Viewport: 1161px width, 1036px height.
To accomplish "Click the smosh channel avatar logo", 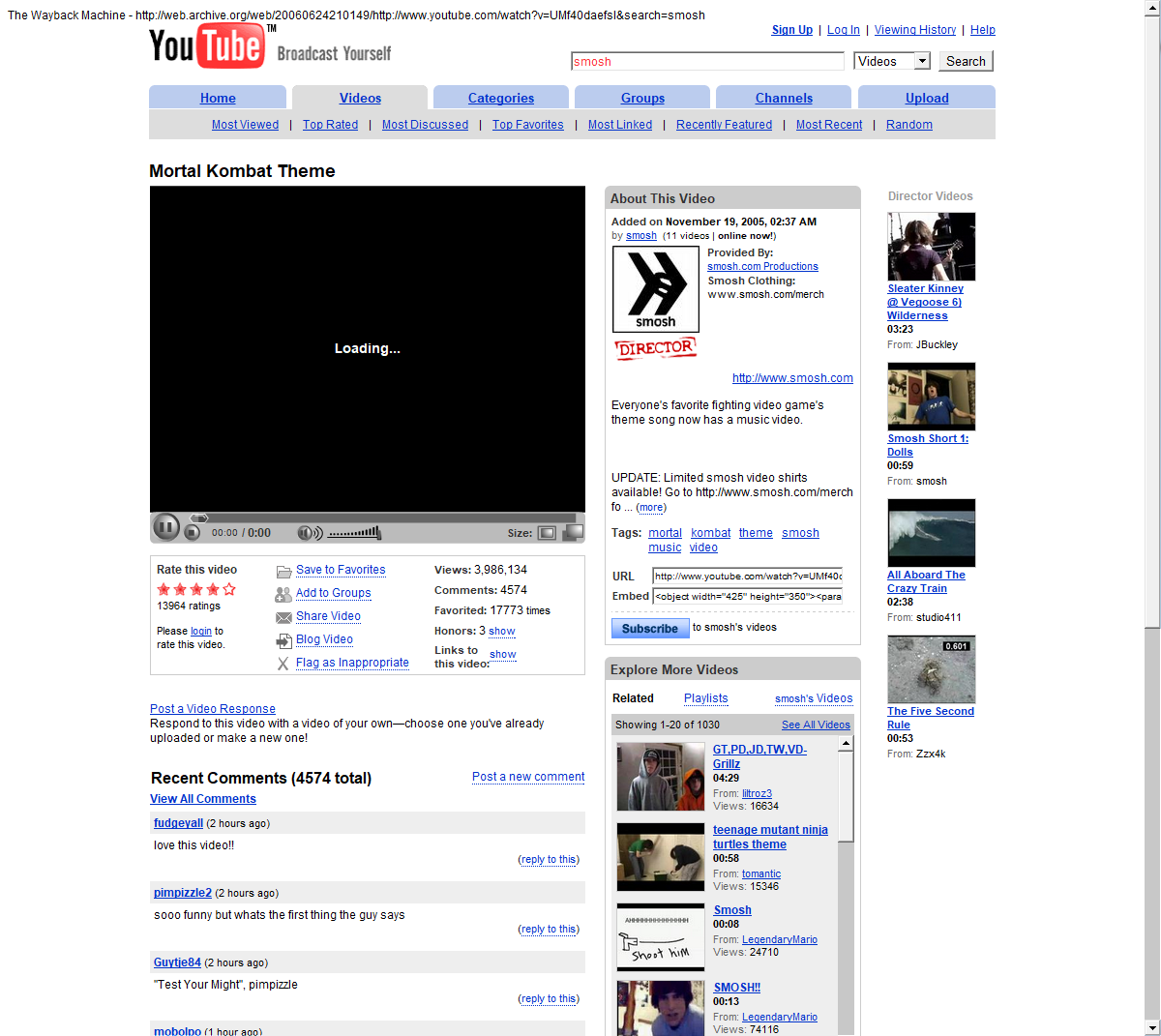I will (x=655, y=288).
